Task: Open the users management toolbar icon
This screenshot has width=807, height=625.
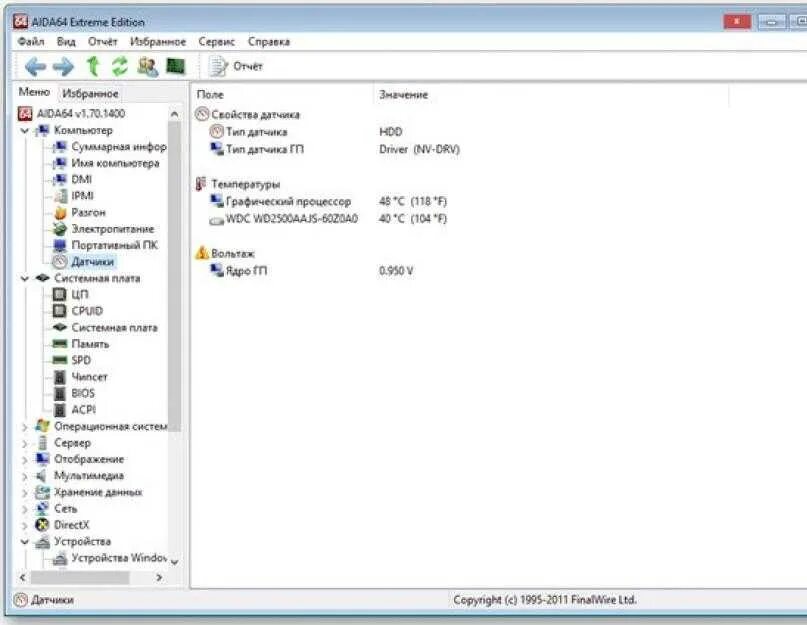Action: tap(148, 66)
